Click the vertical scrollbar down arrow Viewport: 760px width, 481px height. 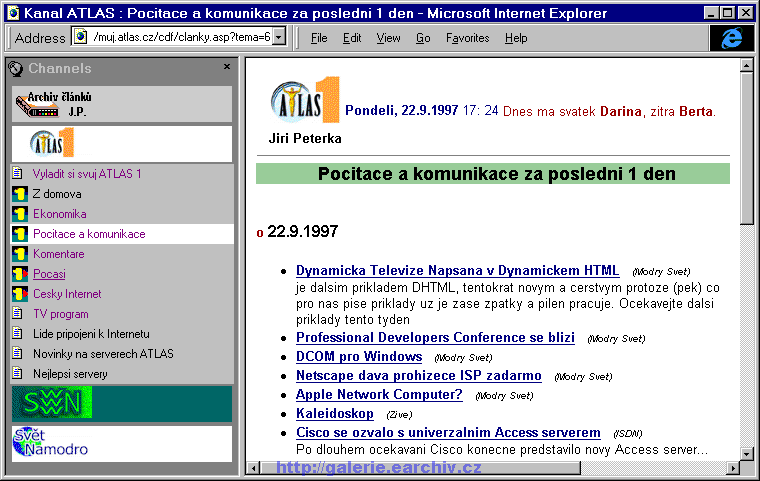click(746, 454)
